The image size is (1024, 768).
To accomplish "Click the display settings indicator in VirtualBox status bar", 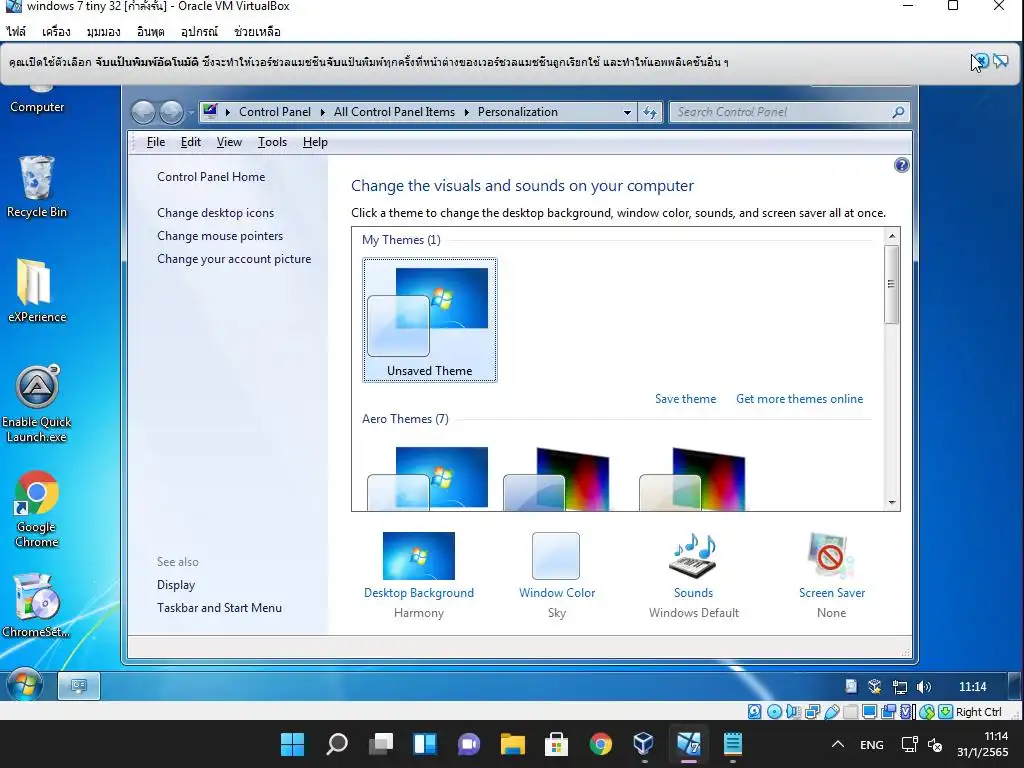I will 869,712.
